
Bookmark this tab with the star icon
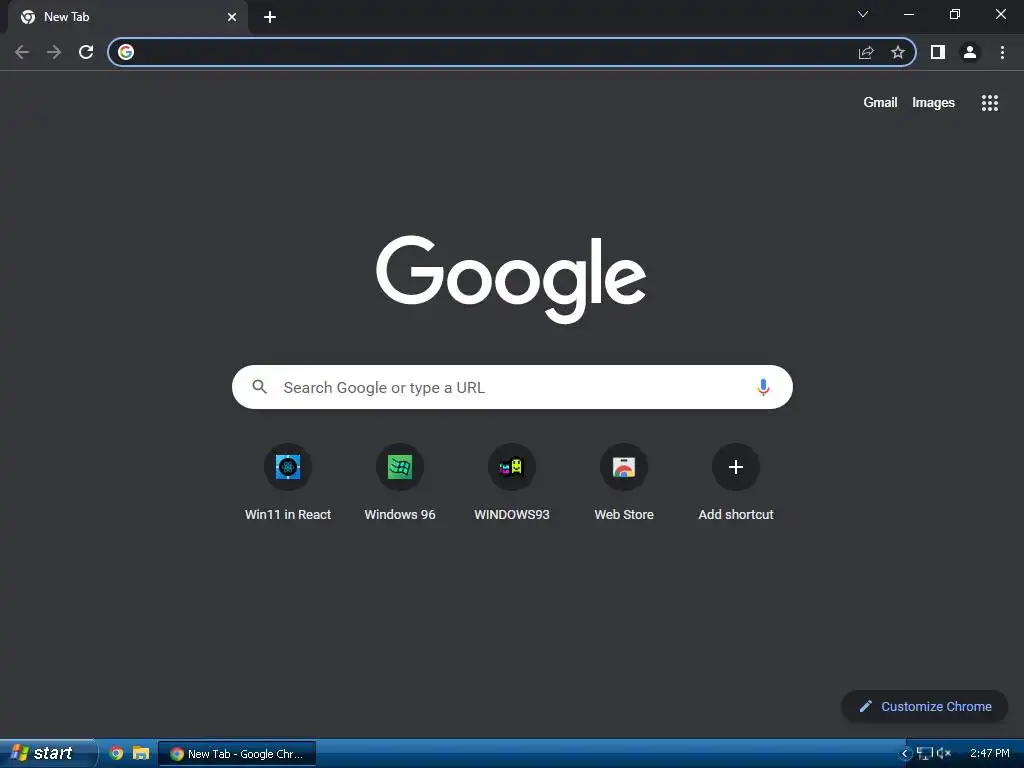click(898, 52)
